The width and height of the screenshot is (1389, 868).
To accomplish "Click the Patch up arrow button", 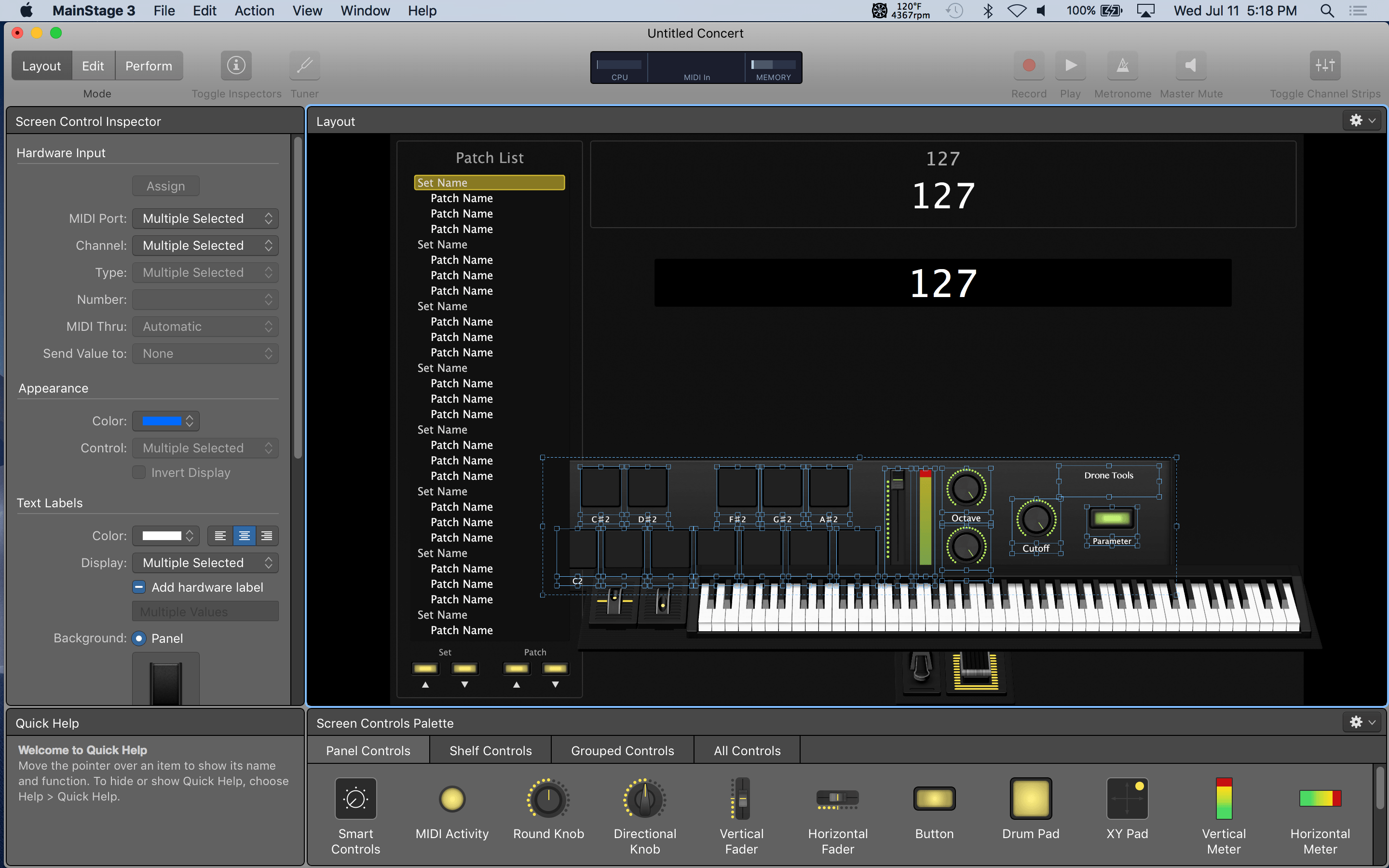I will (516, 668).
